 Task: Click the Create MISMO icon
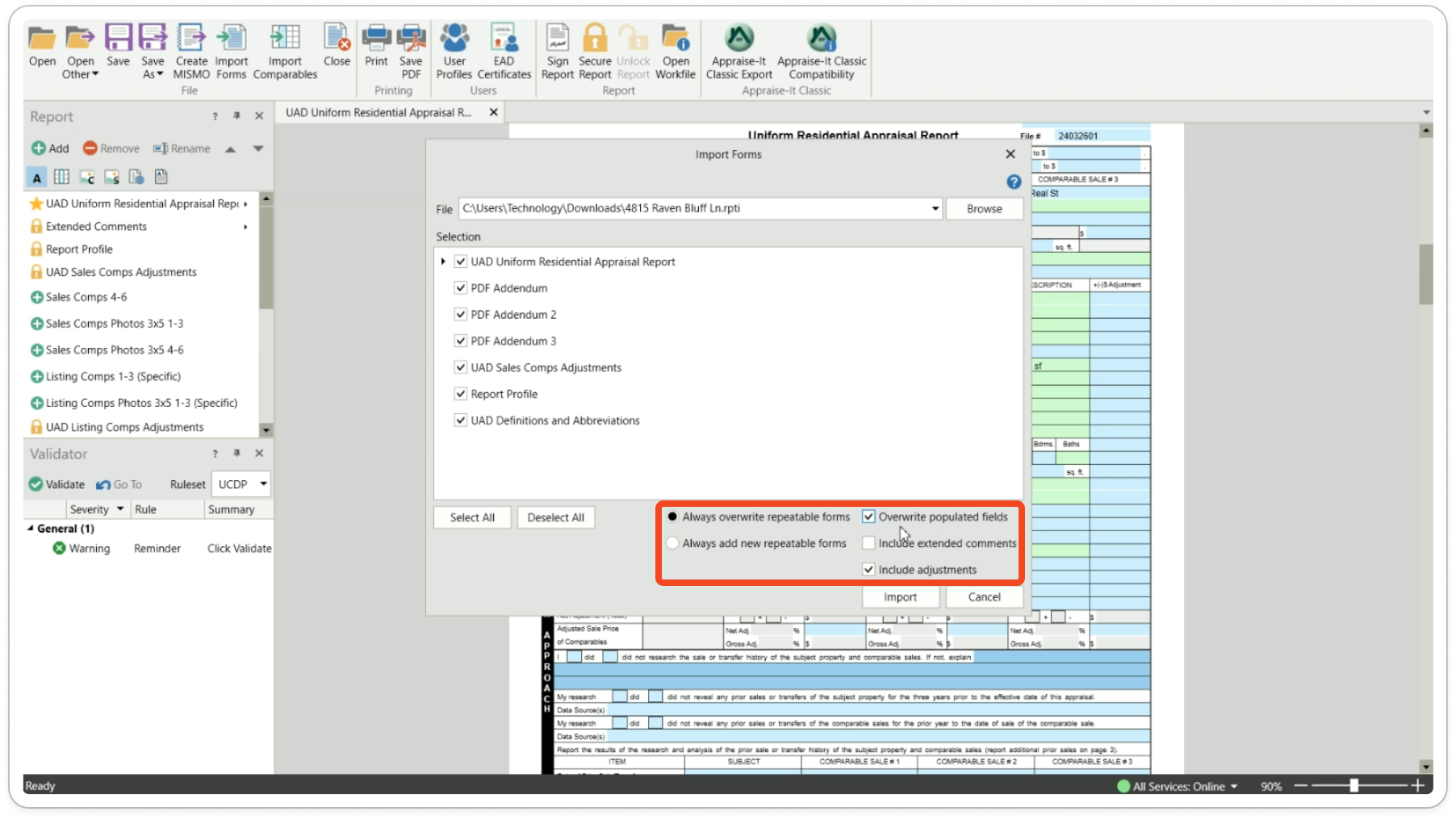click(x=191, y=38)
